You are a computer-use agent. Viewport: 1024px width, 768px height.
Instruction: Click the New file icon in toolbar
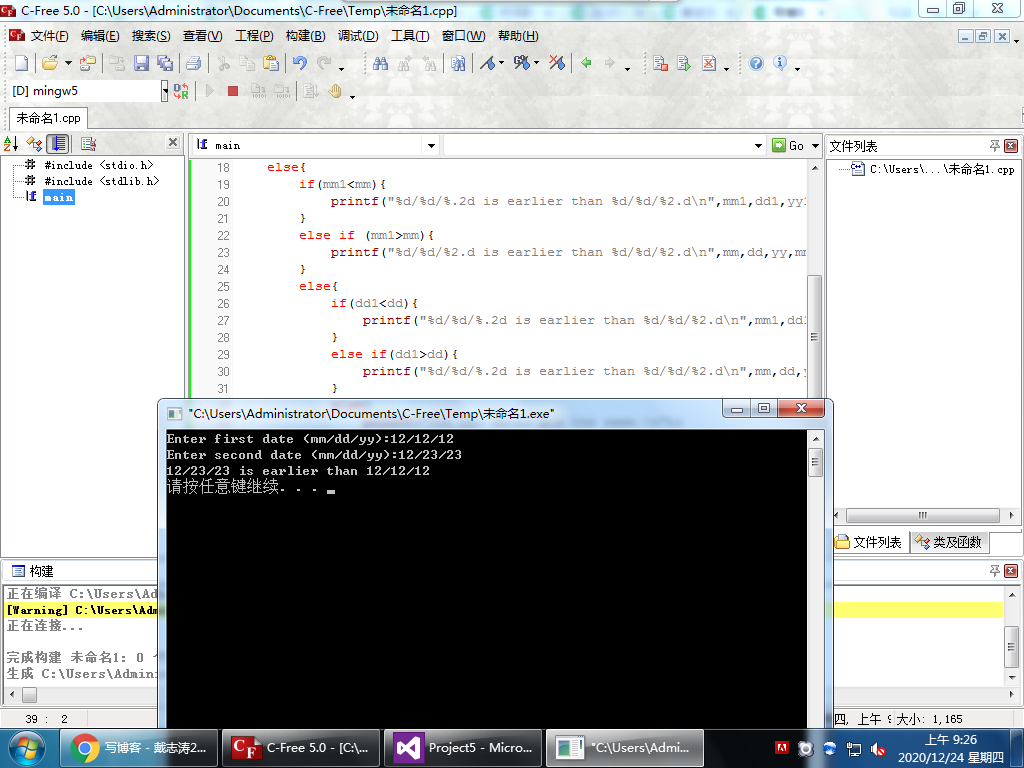pyautogui.click(x=20, y=63)
